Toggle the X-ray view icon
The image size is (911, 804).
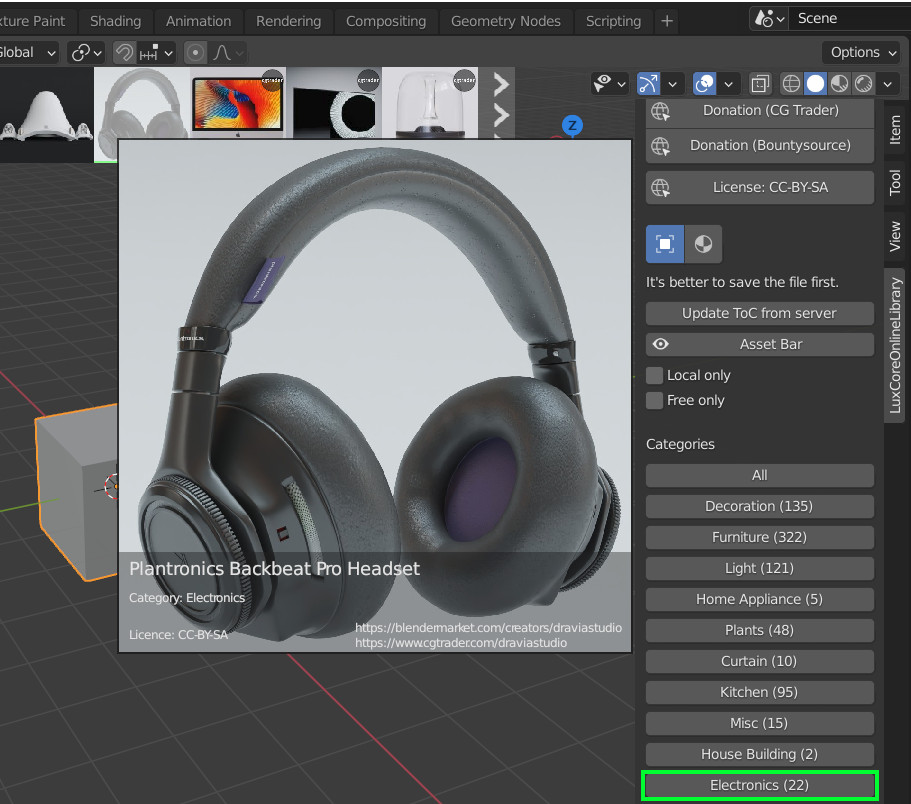coord(760,84)
